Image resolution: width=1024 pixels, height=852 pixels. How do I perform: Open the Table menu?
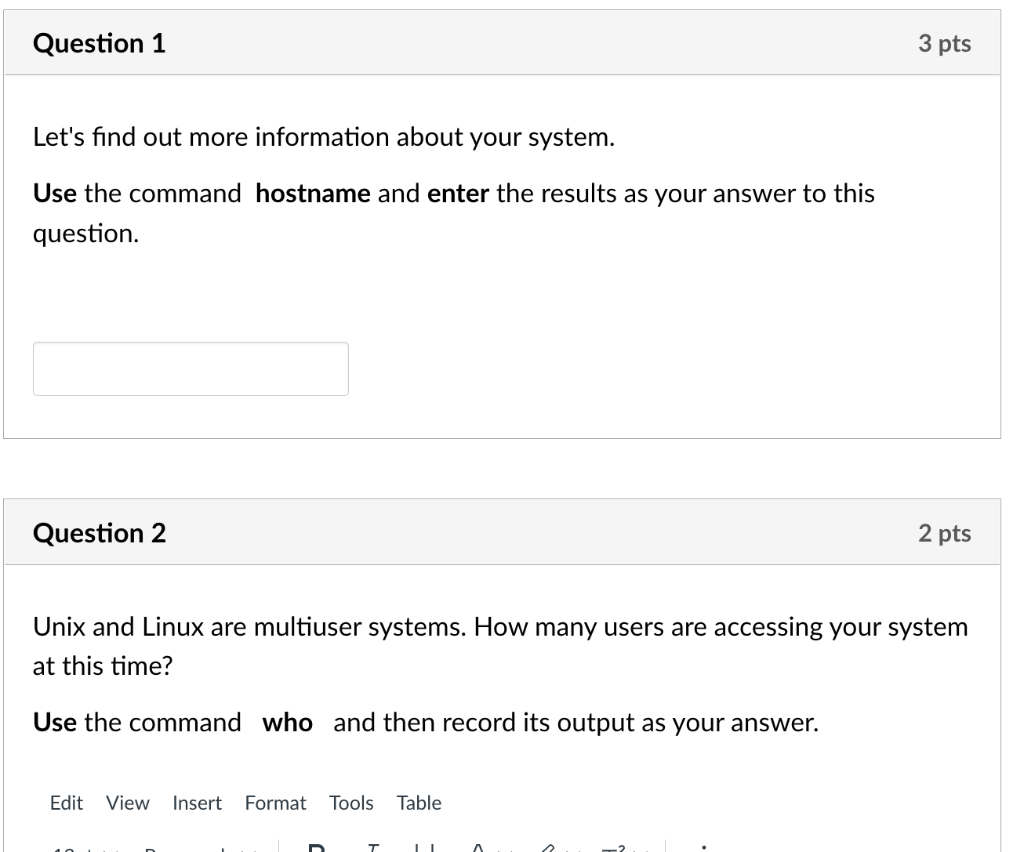(419, 803)
